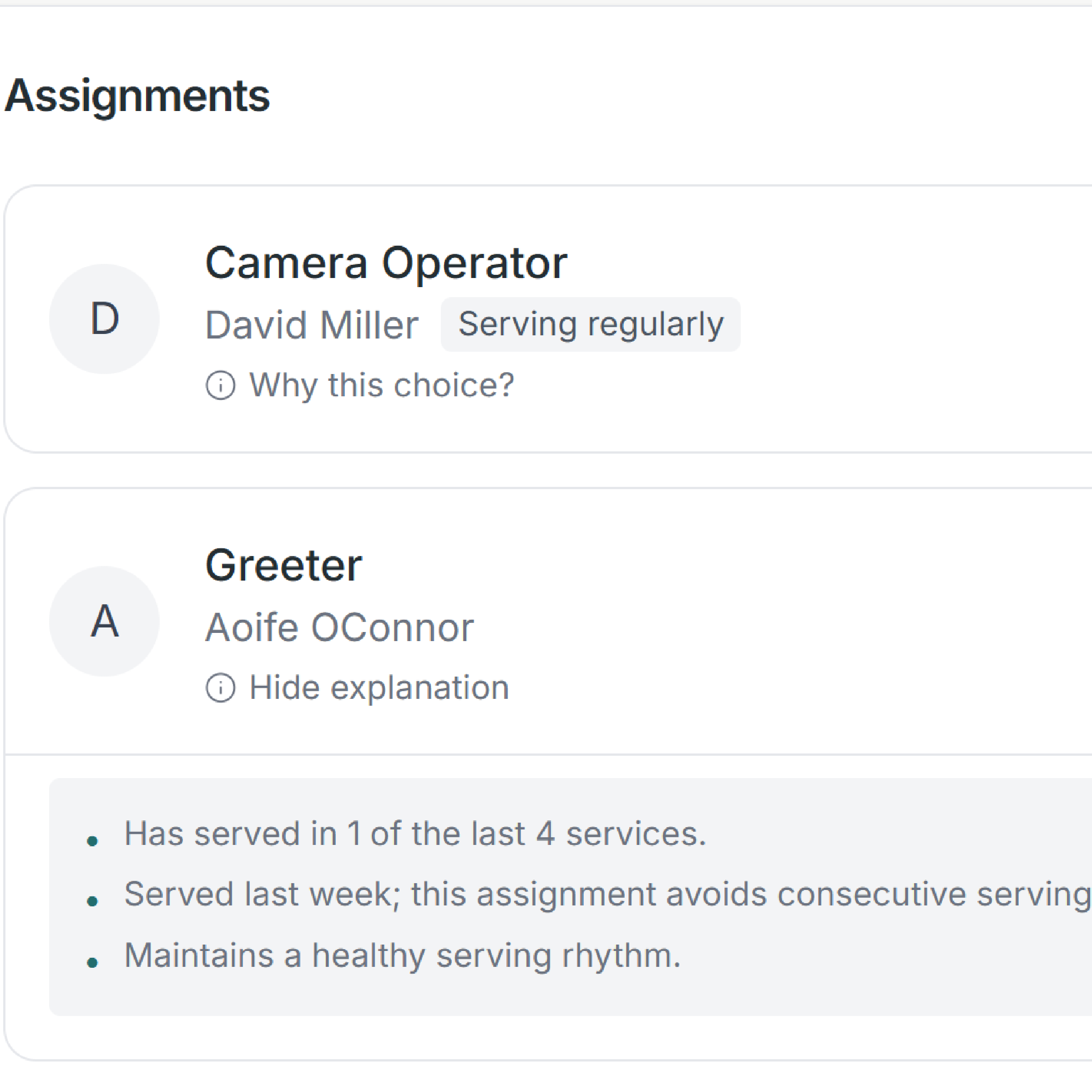Click the info icon beside Hide explanation
The height and width of the screenshot is (1092, 1092).
(x=220, y=688)
